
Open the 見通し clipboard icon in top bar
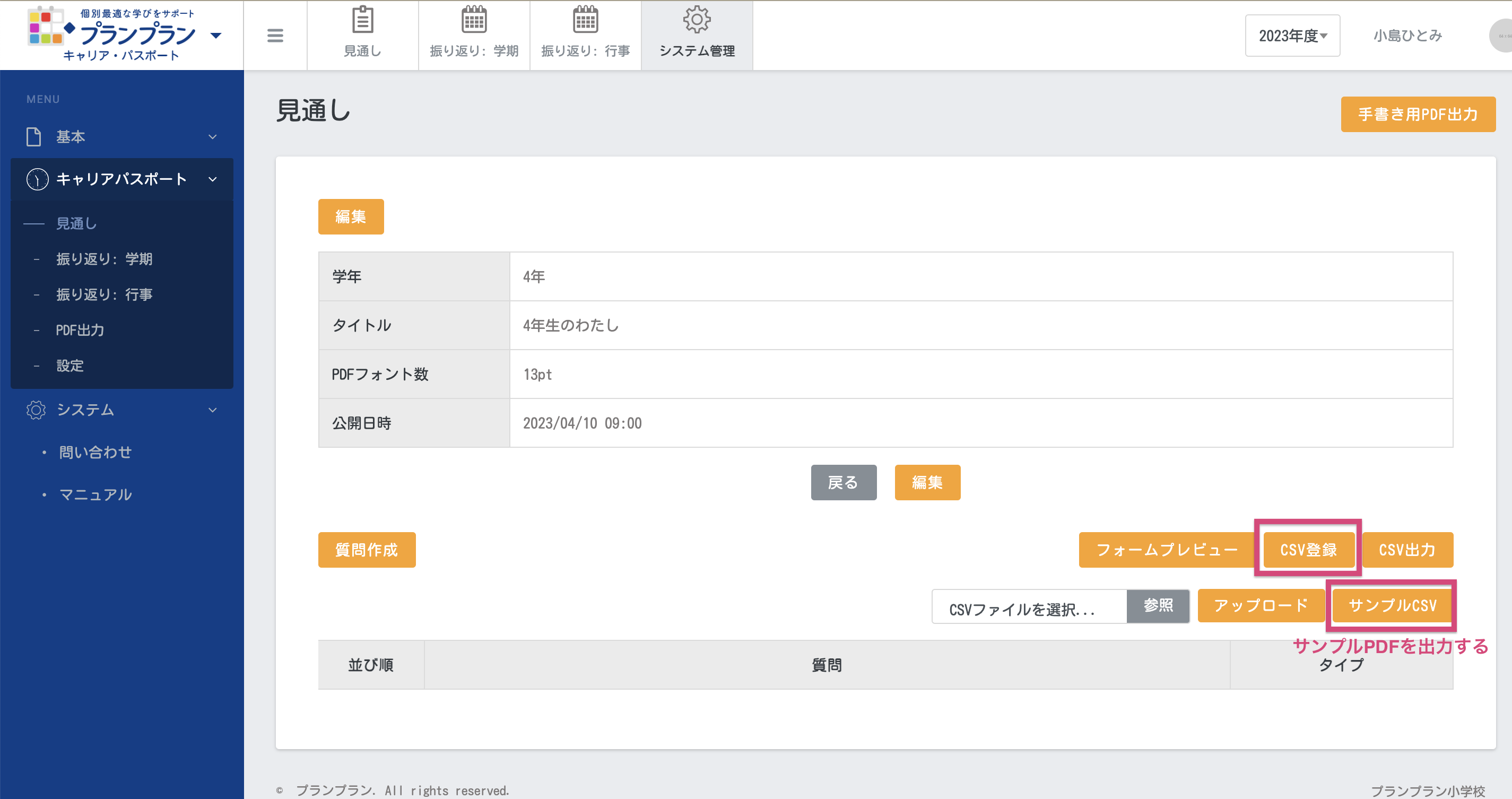tap(362, 20)
